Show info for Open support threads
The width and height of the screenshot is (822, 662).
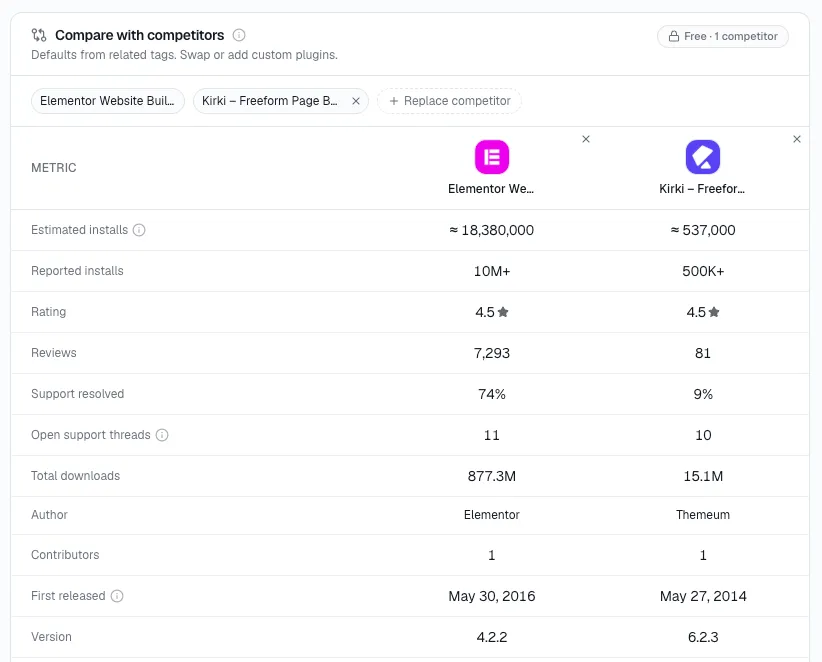[x=162, y=435]
